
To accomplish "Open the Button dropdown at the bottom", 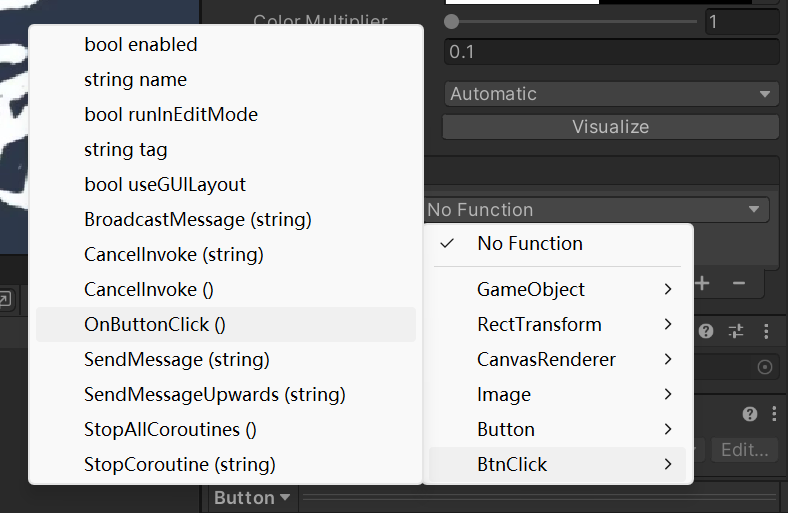I will (252, 498).
